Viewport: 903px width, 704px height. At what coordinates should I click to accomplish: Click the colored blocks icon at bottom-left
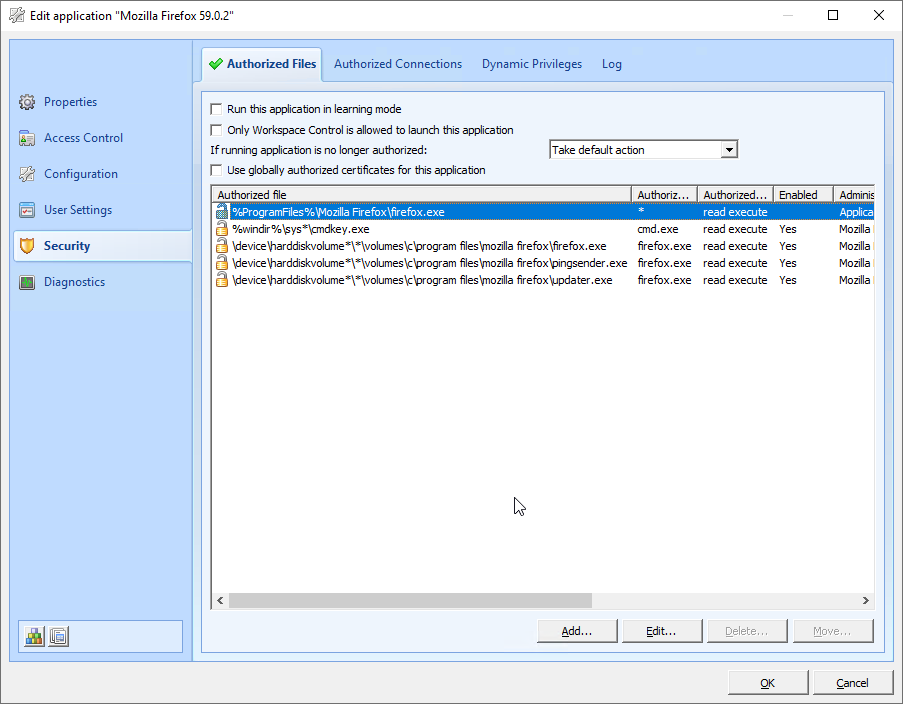pyautogui.click(x=35, y=636)
